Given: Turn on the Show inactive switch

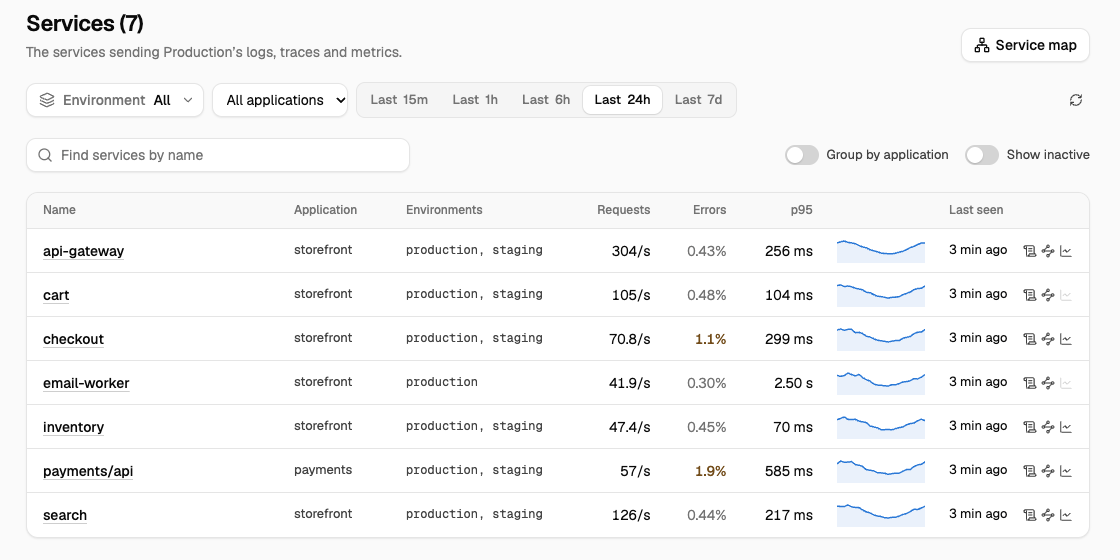Looking at the screenshot, I should tap(982, 155).
